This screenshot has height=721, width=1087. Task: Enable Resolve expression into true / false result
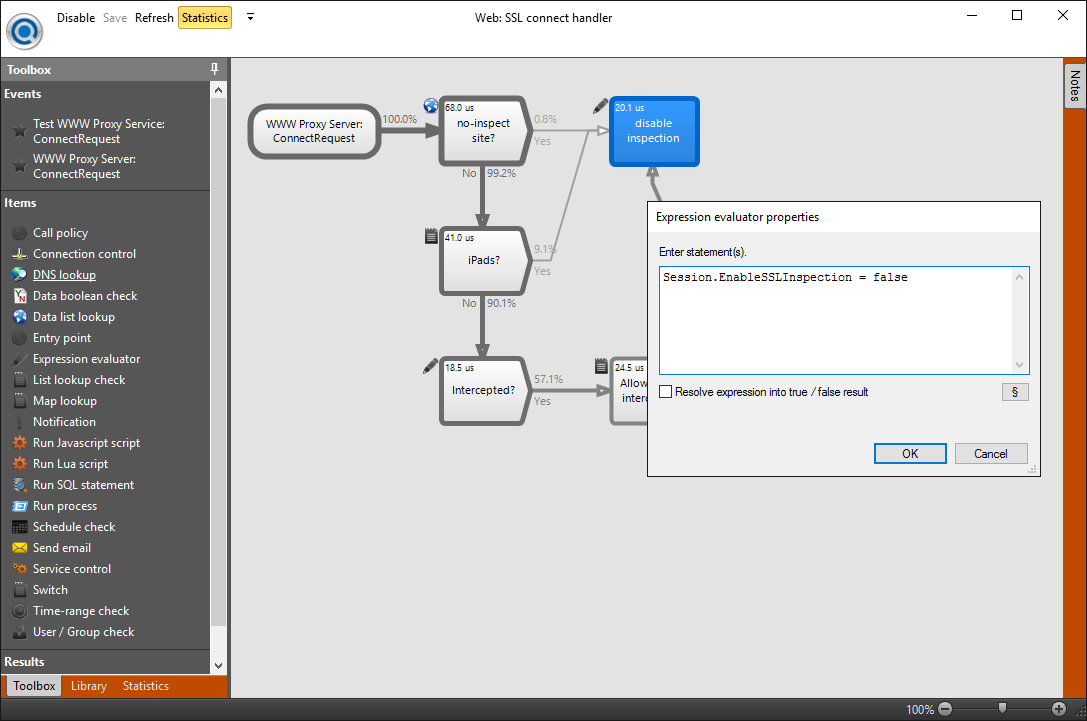tap(666, 392)
